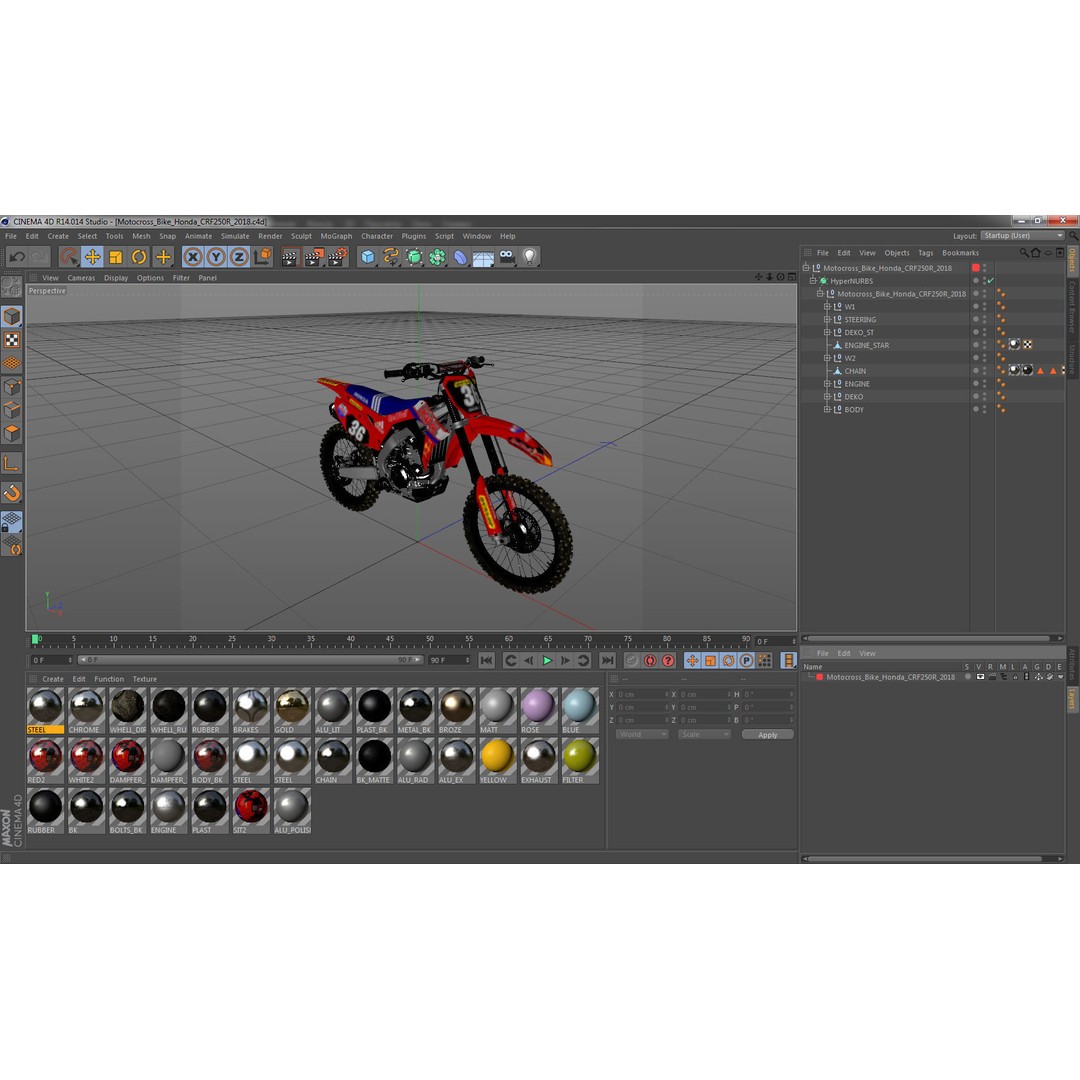Enable texture mode in left toolbar
Viewport: 1080px width, 1080px height.
pyautogui.click(x=12, y=340)
